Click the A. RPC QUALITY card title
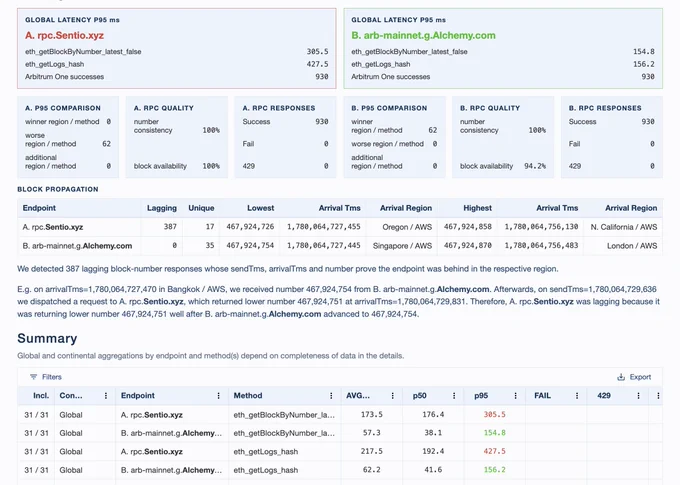 pos(163,108)
